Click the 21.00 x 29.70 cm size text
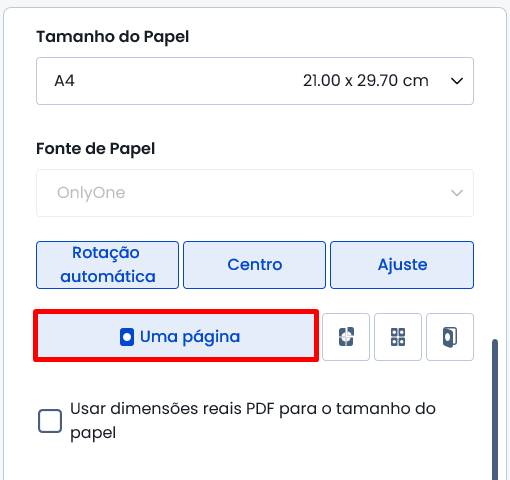The width and height of the screenshot is (510, 480). (366, 81)
